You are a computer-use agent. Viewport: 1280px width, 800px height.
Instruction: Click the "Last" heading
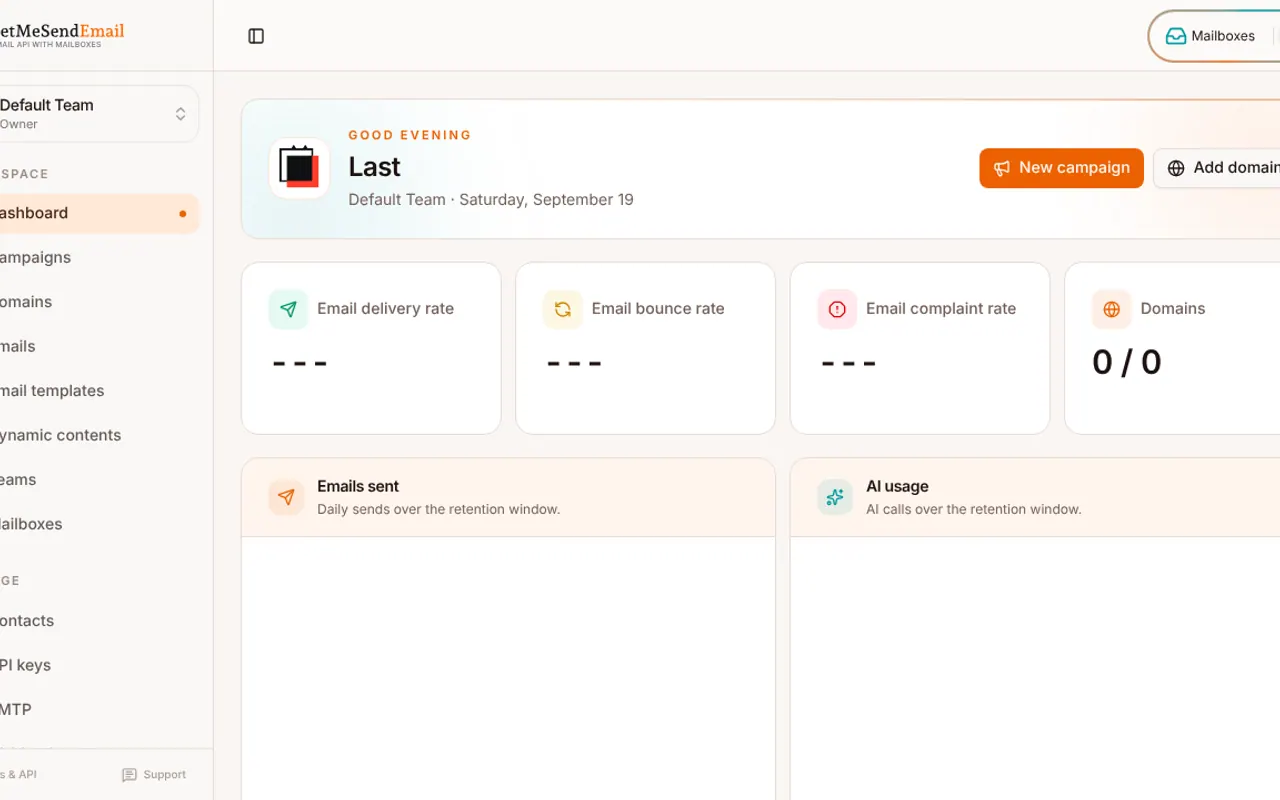[x=375, y=167]
